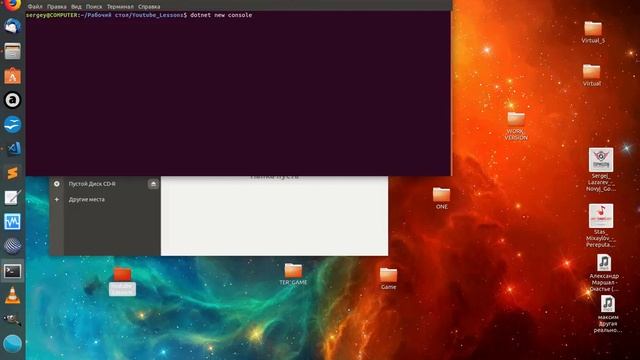Image resolution: width=640 pixels, height=360 pixels.
Task: Launch Sublime Text from the dock
Action: [x=12, y=173]
